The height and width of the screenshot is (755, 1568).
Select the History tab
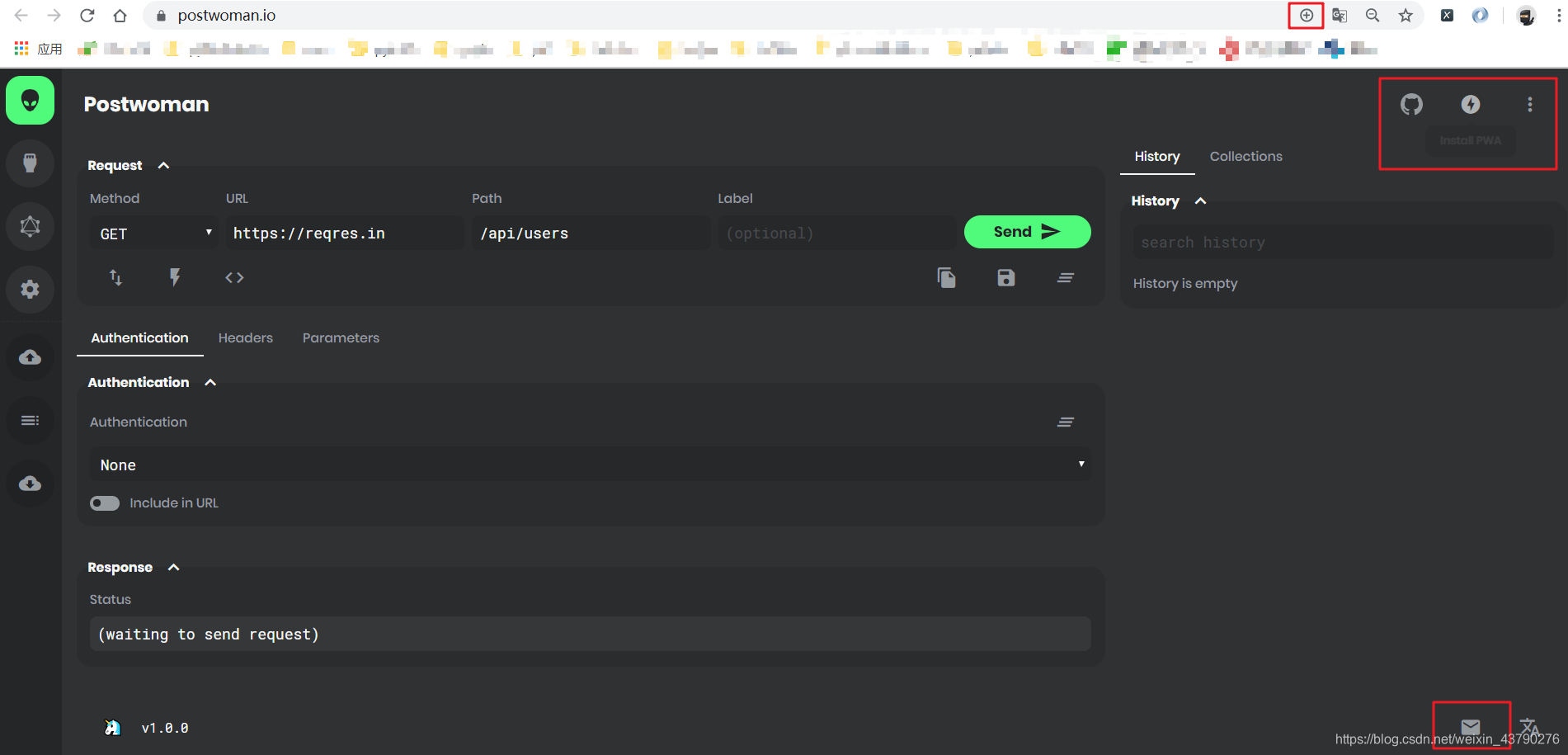(x=1157, y=156)
